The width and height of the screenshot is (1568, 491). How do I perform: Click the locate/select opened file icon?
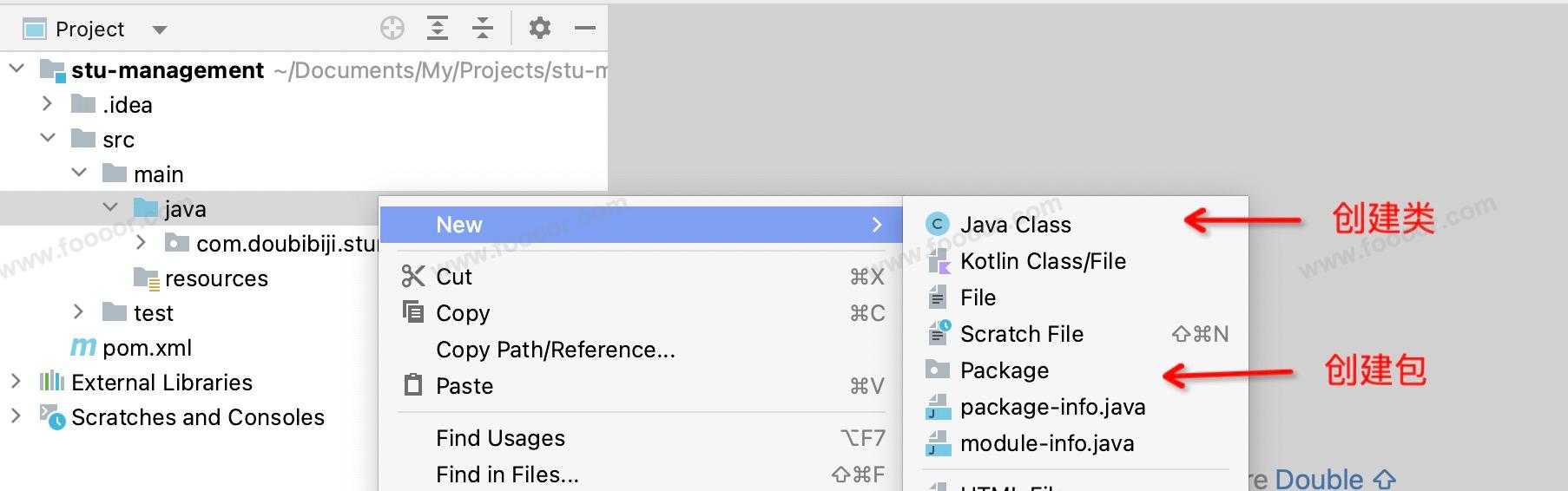(392, 29)
